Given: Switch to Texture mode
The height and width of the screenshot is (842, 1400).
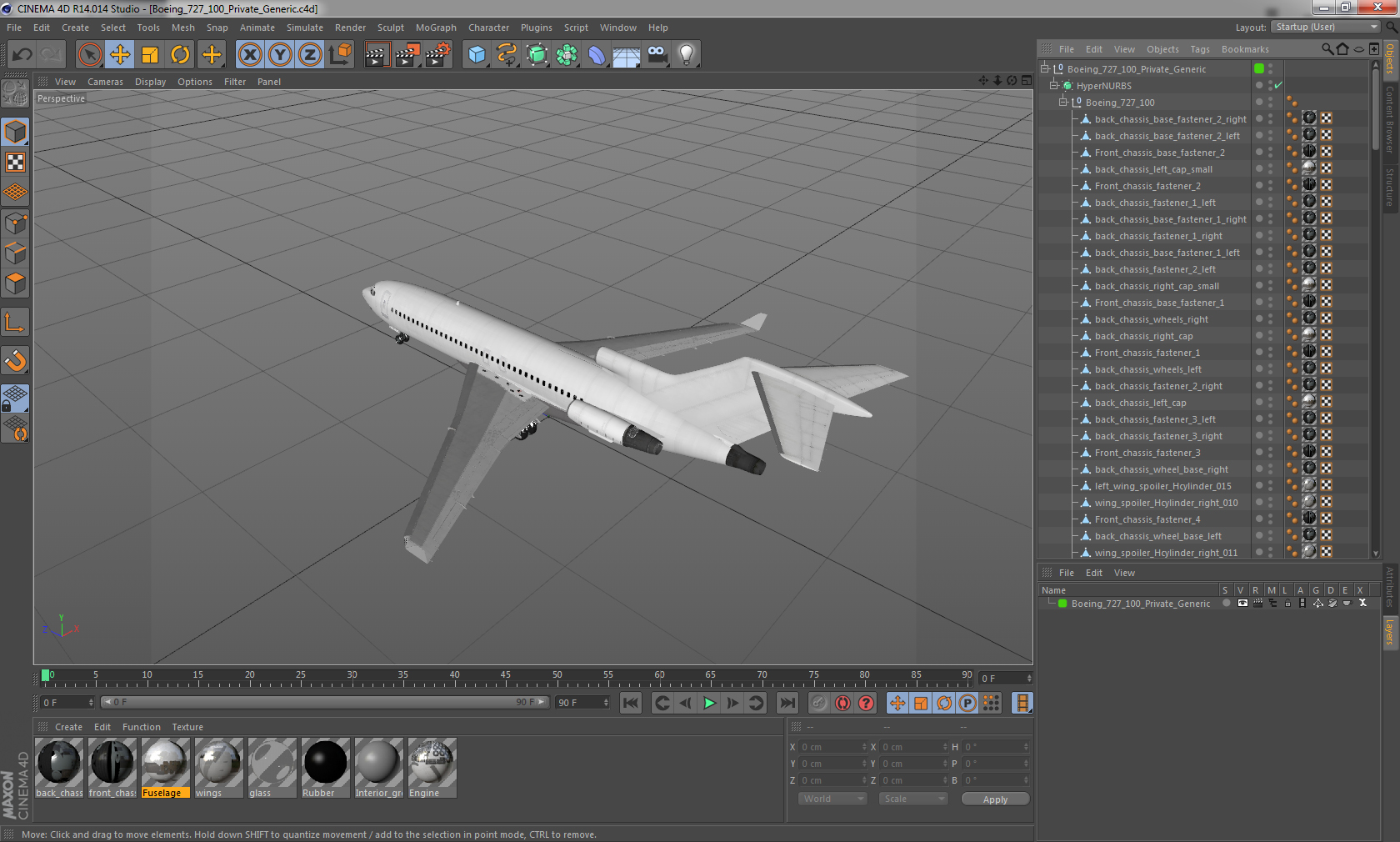Looking at the screenshot, I should coord(15,162).
